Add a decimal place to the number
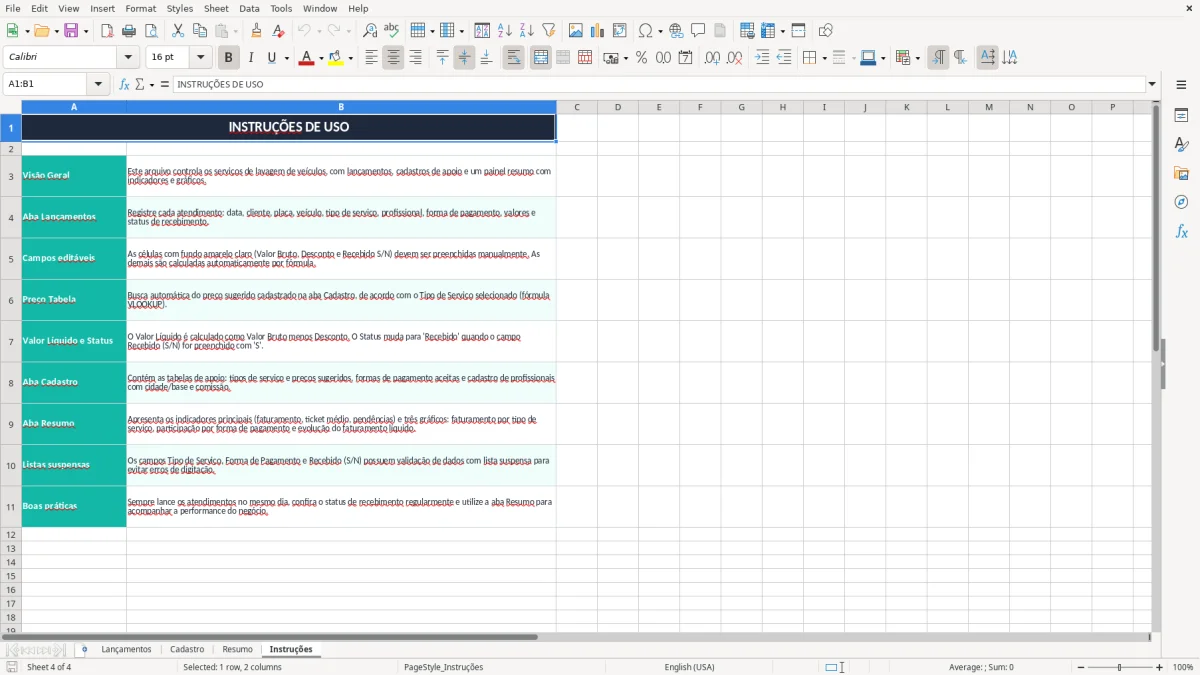This screenshot has width=1200, height=675. [x=712, y=58]
